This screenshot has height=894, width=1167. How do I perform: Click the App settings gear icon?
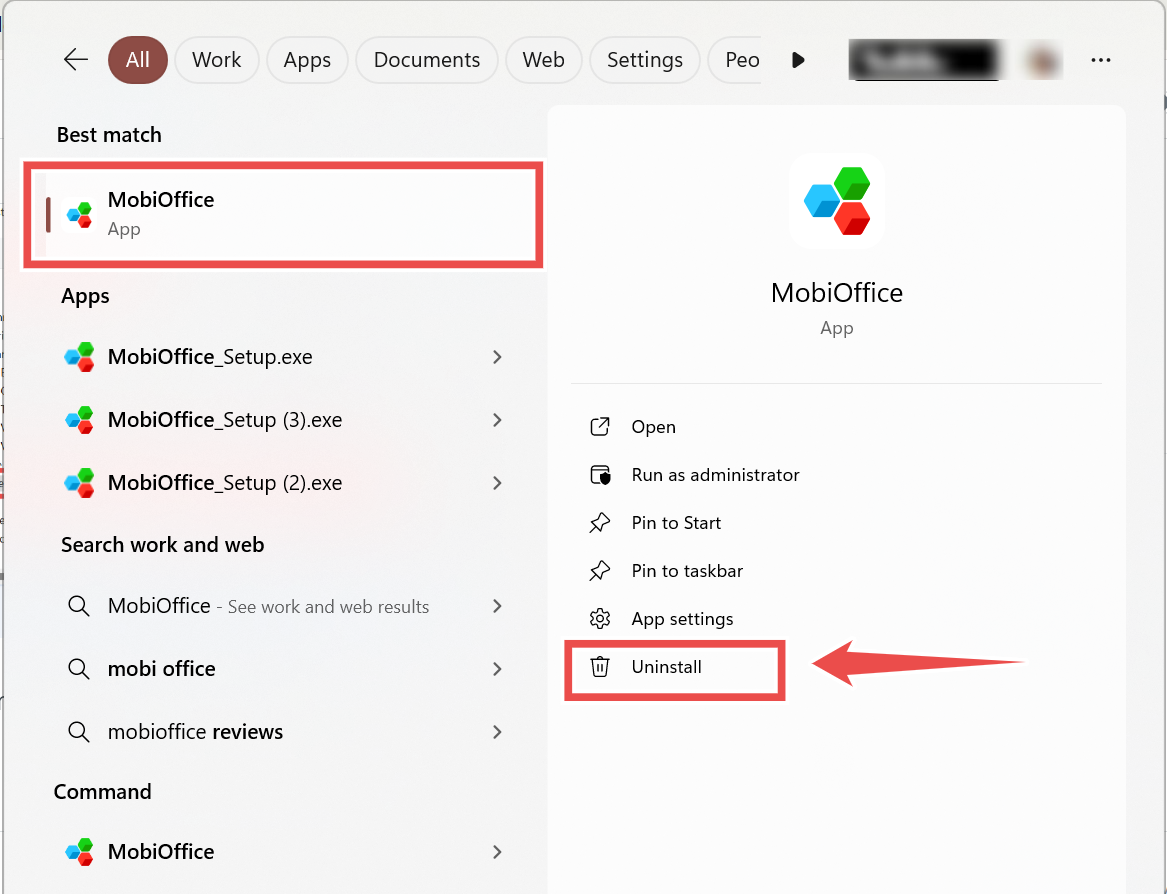[x=600, y=619]
